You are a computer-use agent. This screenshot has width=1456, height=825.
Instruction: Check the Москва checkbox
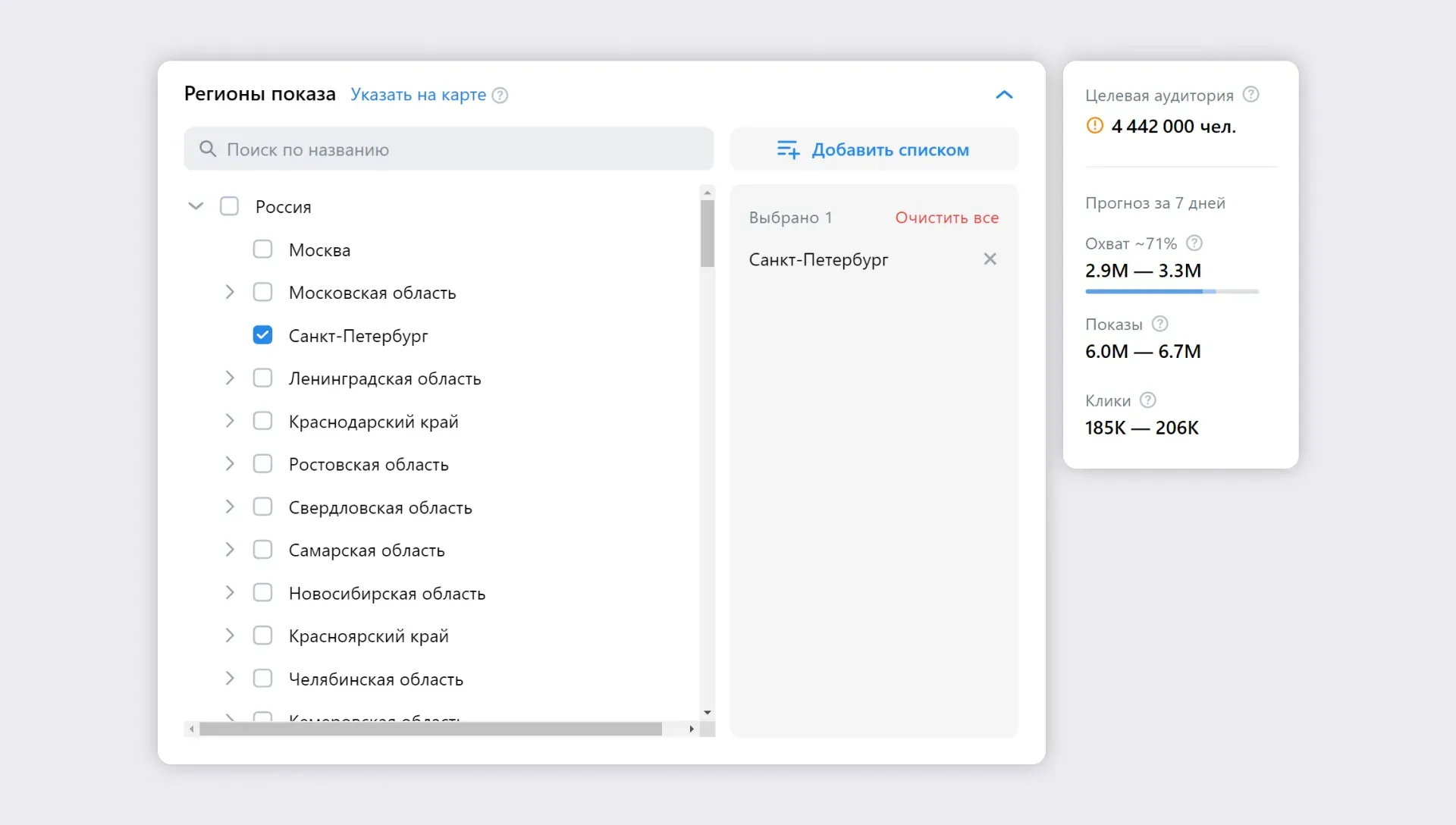click(262, 249)
